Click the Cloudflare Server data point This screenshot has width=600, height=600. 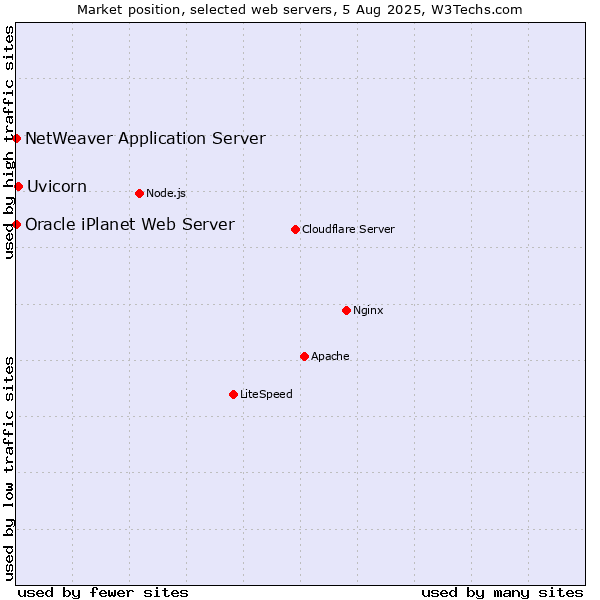coord(295,229)
